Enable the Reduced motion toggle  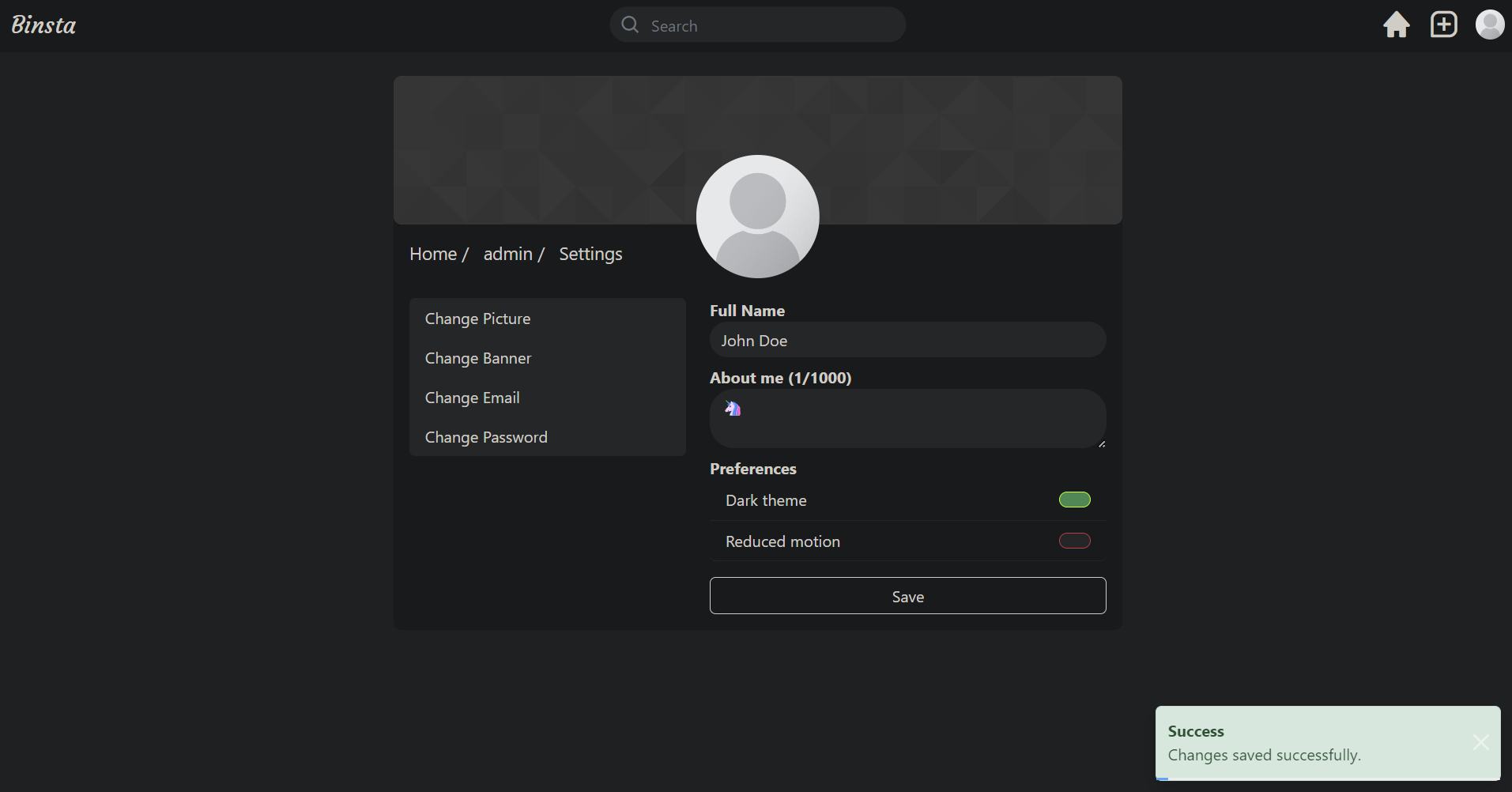click(1074, 541)
